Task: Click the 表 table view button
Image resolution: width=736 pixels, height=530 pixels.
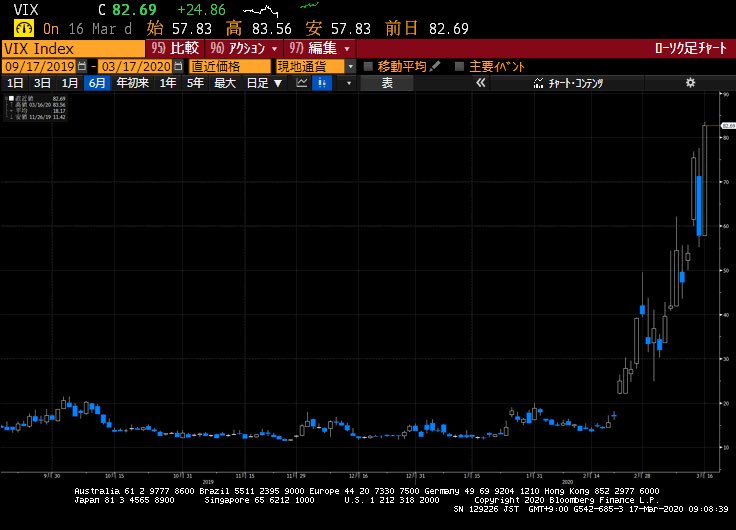Action: [x=387, y=83]
